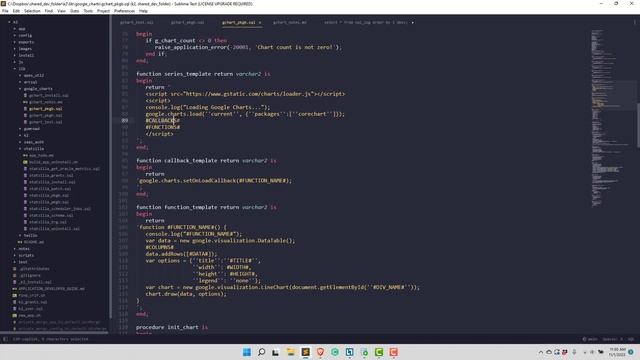The height and width of the screenshot is (360, 640).
Task: Click markdown icon beside gchart_notes.md in sidebar
Action: [x=25, y=102]
